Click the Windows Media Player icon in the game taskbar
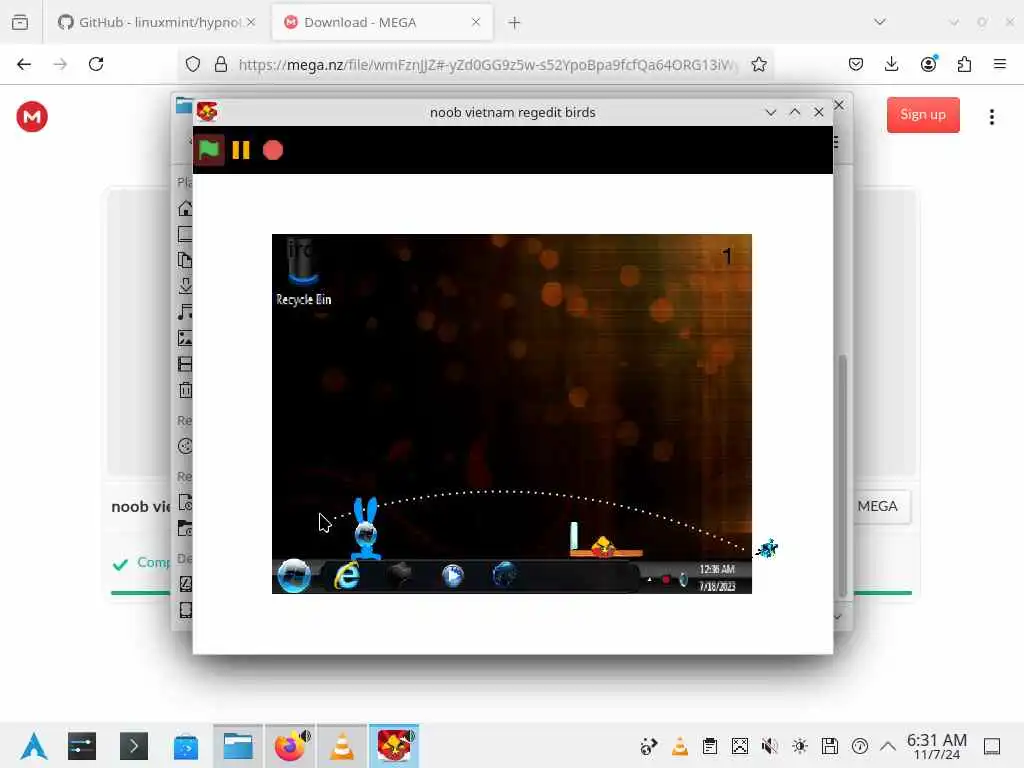The image size is (1024, 768). [453, 575]
